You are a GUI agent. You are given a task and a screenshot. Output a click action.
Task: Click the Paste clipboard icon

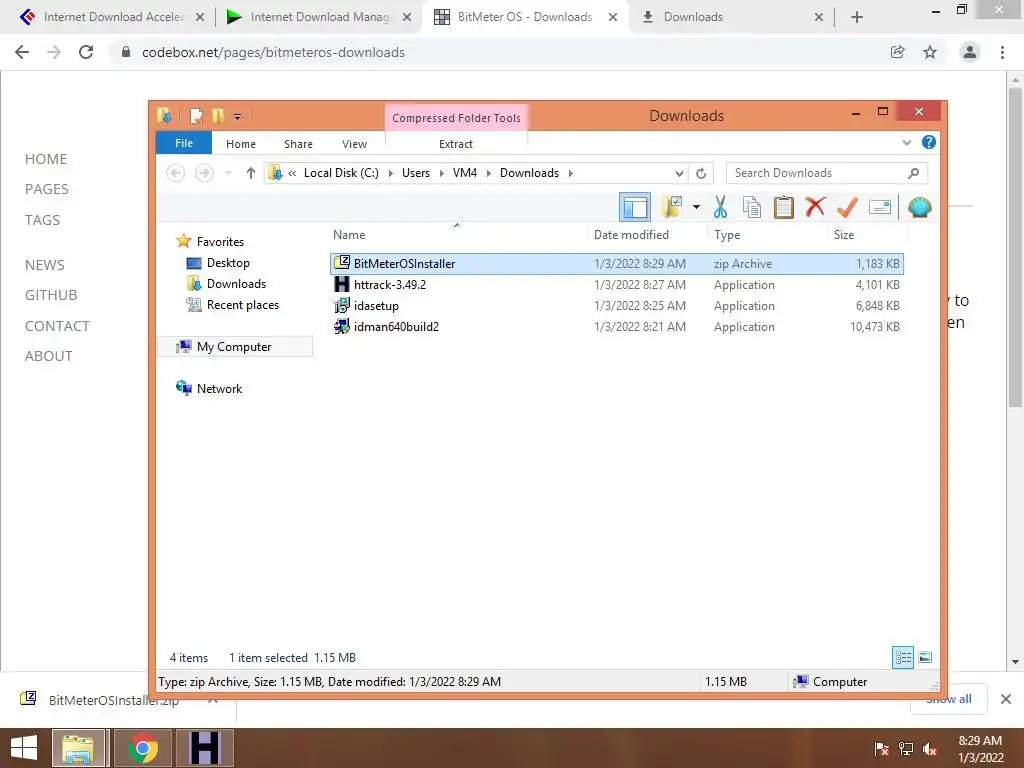point(784,208)
